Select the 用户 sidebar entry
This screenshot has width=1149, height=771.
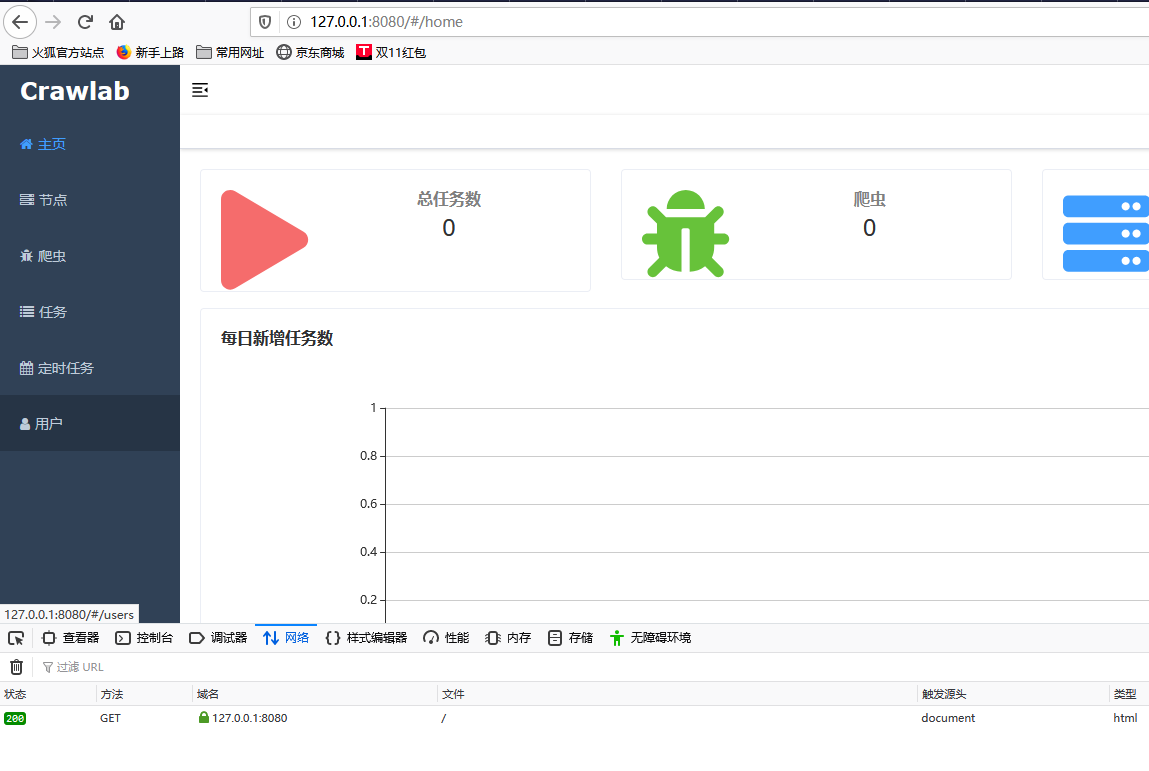point(50,423)
